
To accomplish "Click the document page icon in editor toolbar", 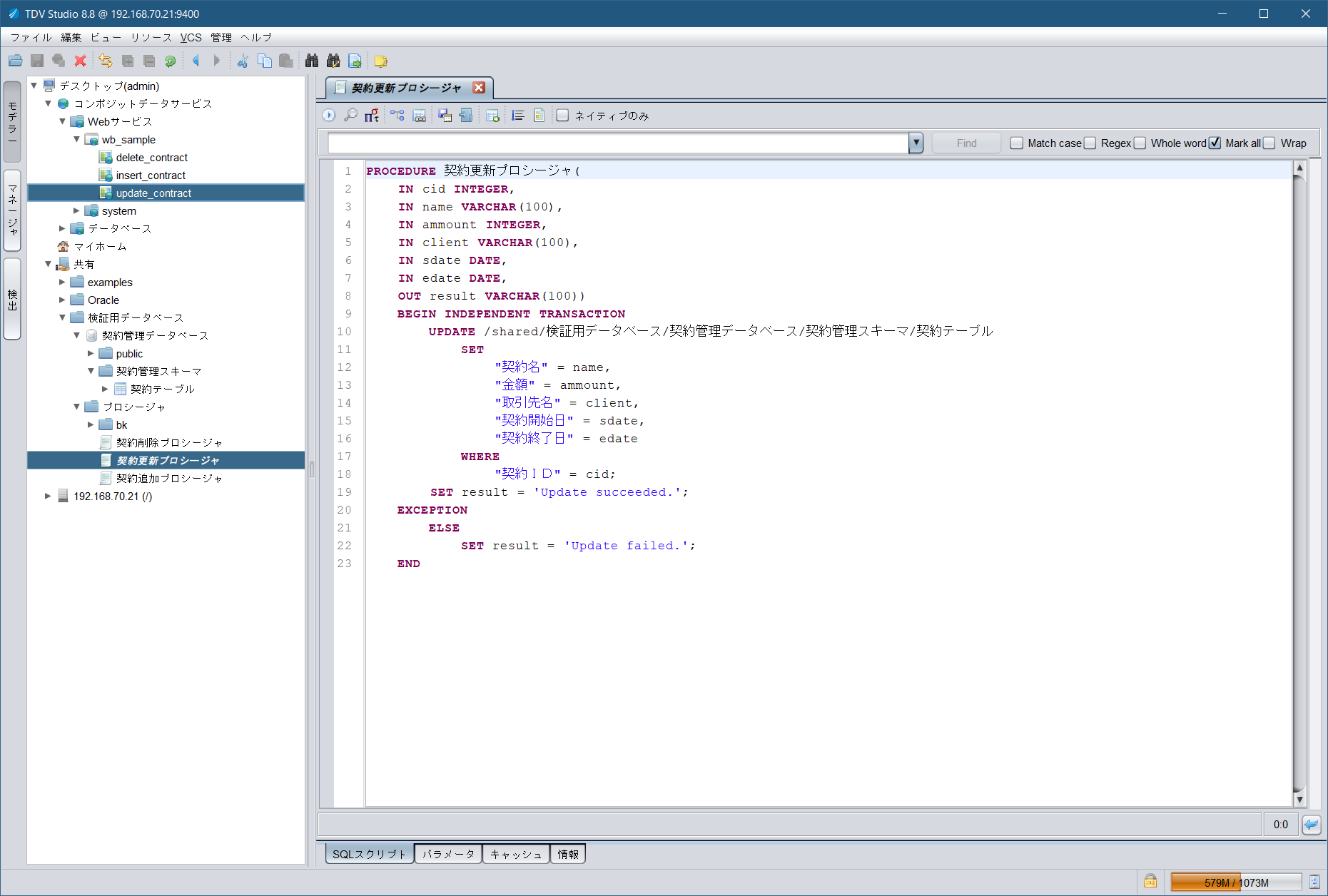I will pos(539,116).
